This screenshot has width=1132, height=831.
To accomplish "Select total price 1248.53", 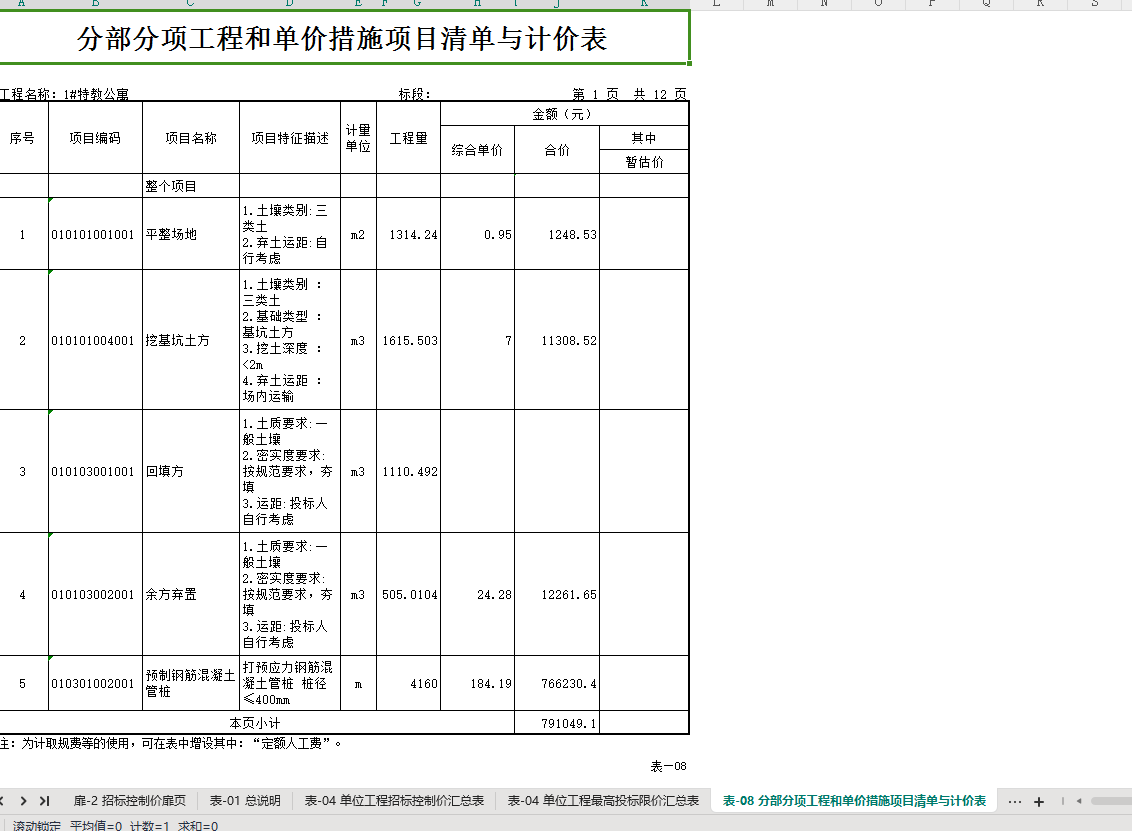I will point(557,235).
